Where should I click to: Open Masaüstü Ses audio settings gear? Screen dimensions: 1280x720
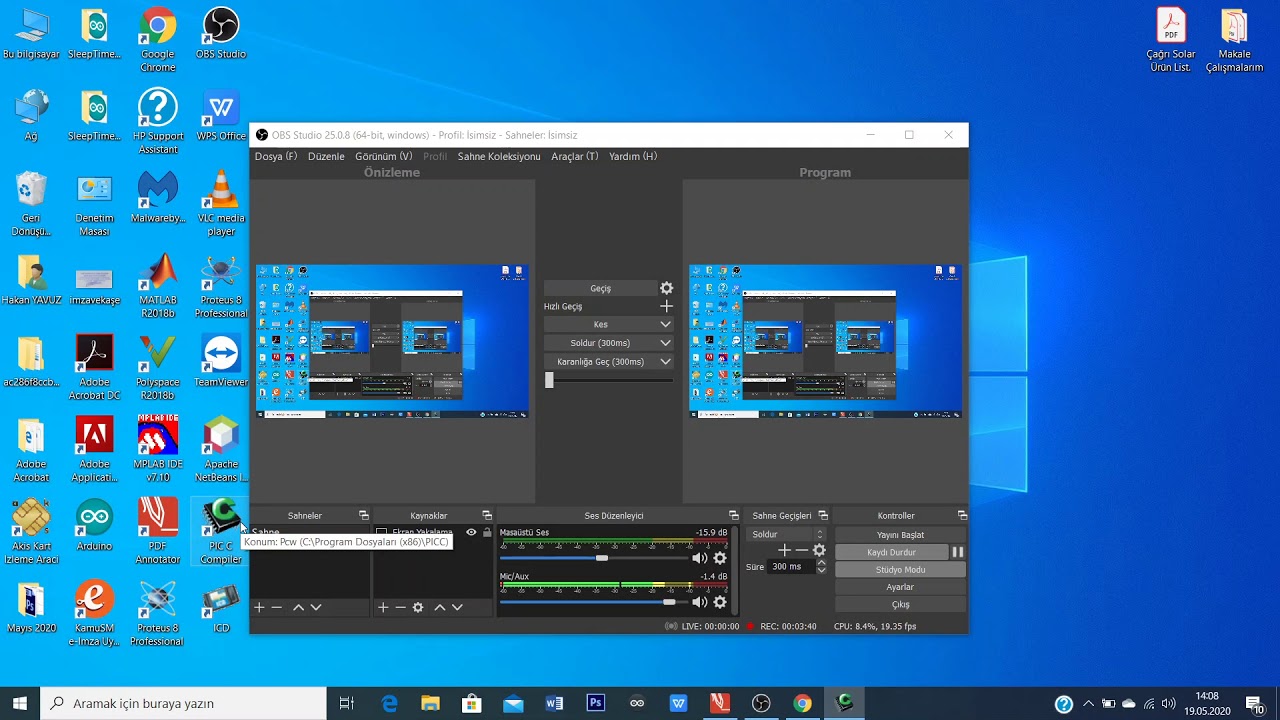pyautogui.click(x=720, y=558)
